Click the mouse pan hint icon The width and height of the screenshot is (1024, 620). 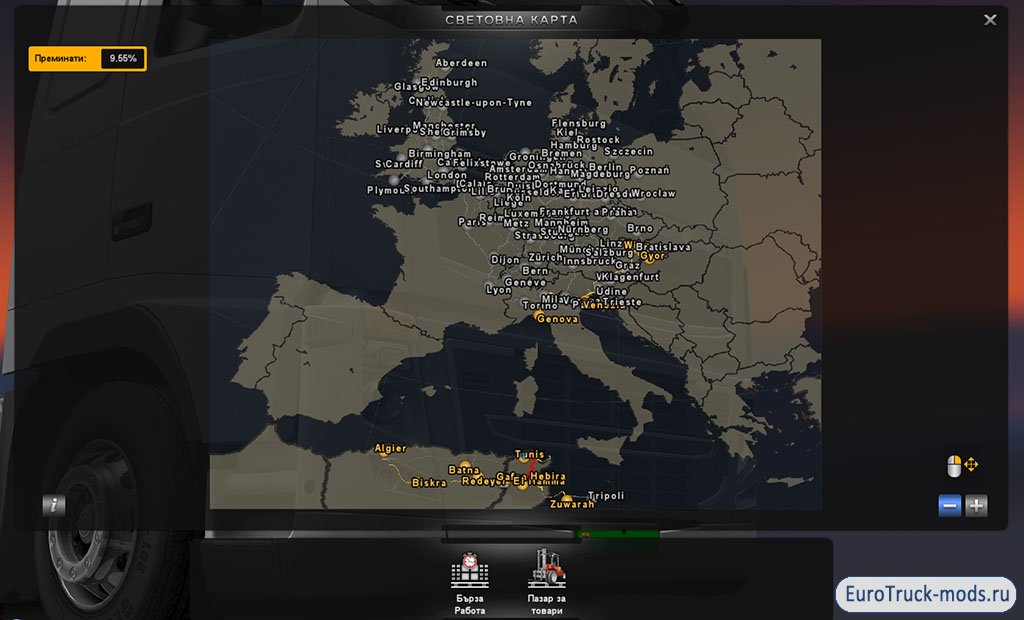click(963, 466)
